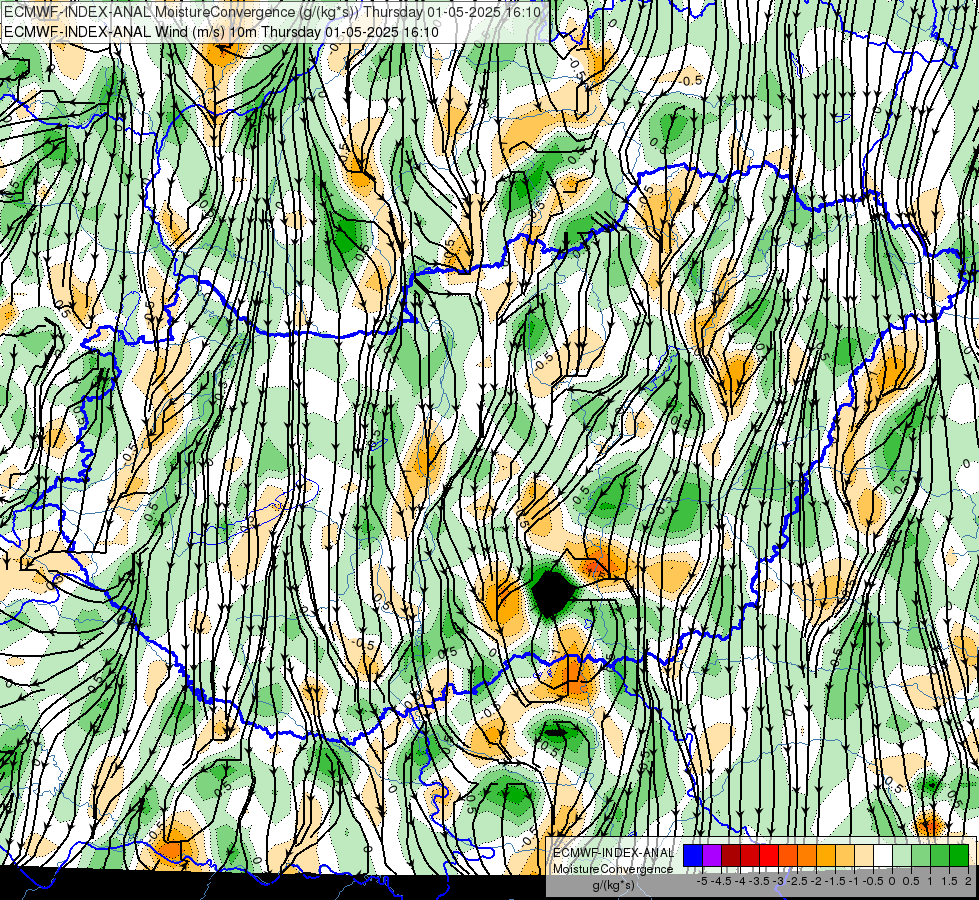
Task: Click the palest green swatch between 0 and 0.5
Action: point(902,856)
